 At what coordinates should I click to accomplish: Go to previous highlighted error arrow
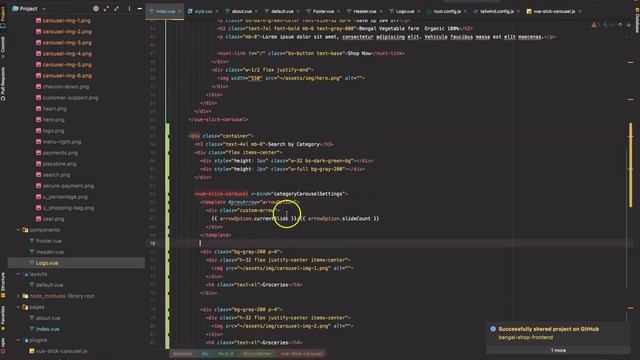(620, 25)
